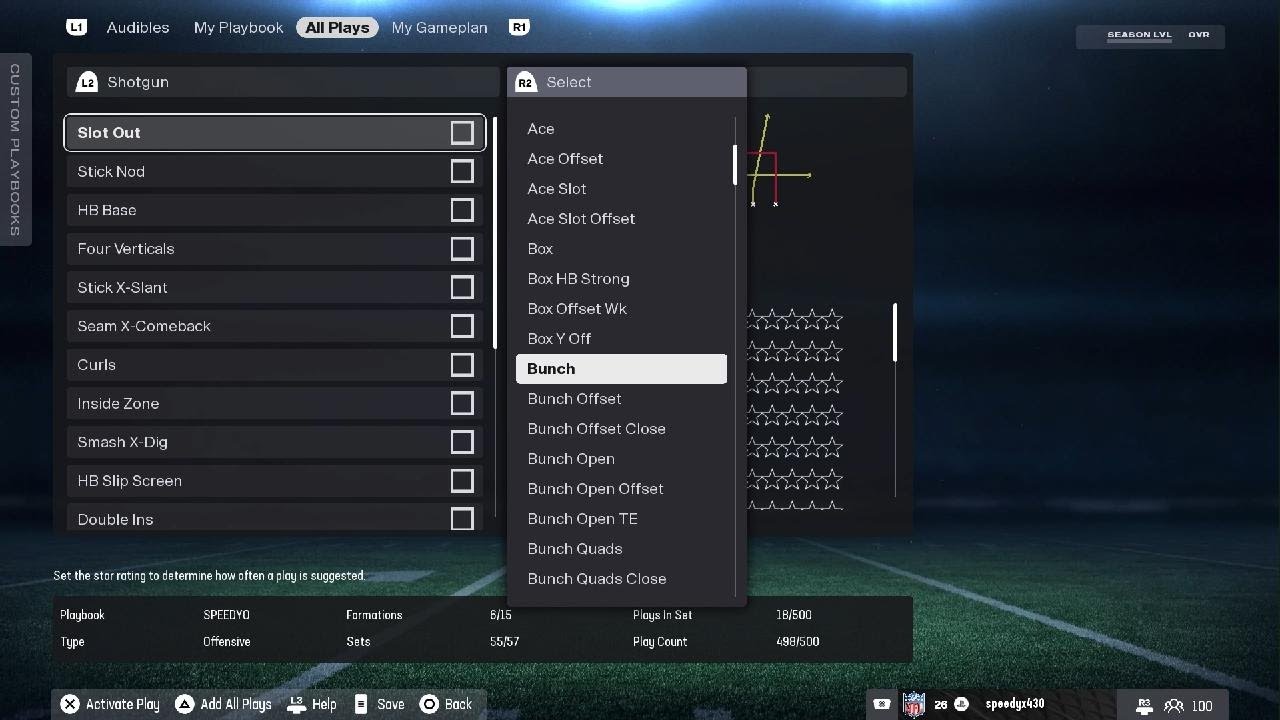Viewport: 1280px width, 720px height.
Task: Click the R3 stick icon
Action: (1145, 705)
